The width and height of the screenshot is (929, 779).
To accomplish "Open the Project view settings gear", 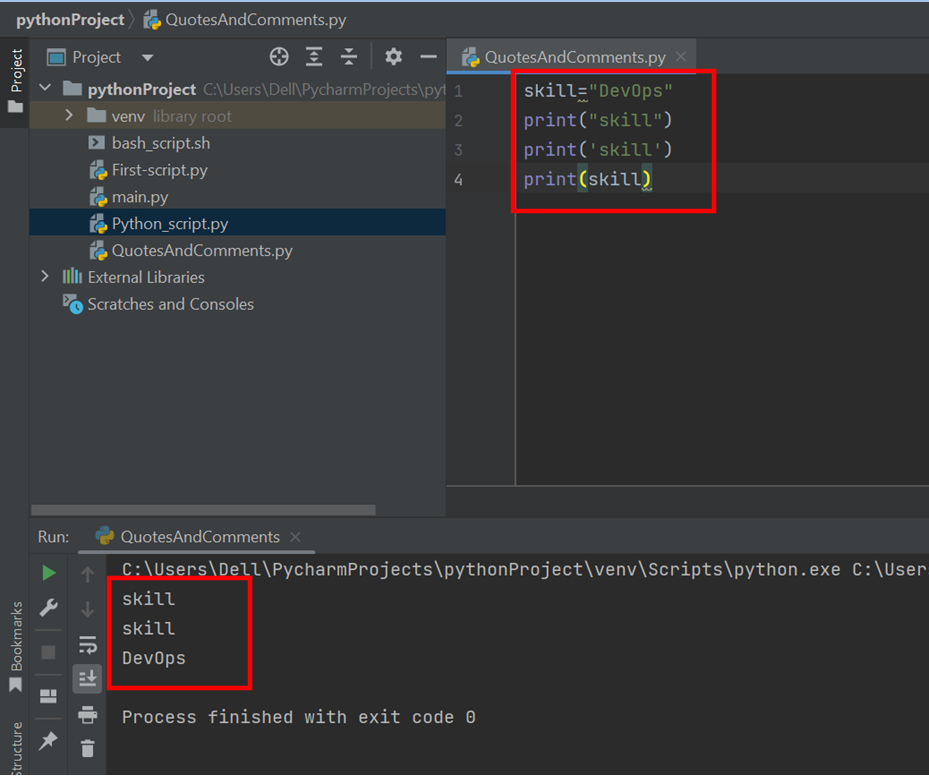I will (x=392, y=56).
